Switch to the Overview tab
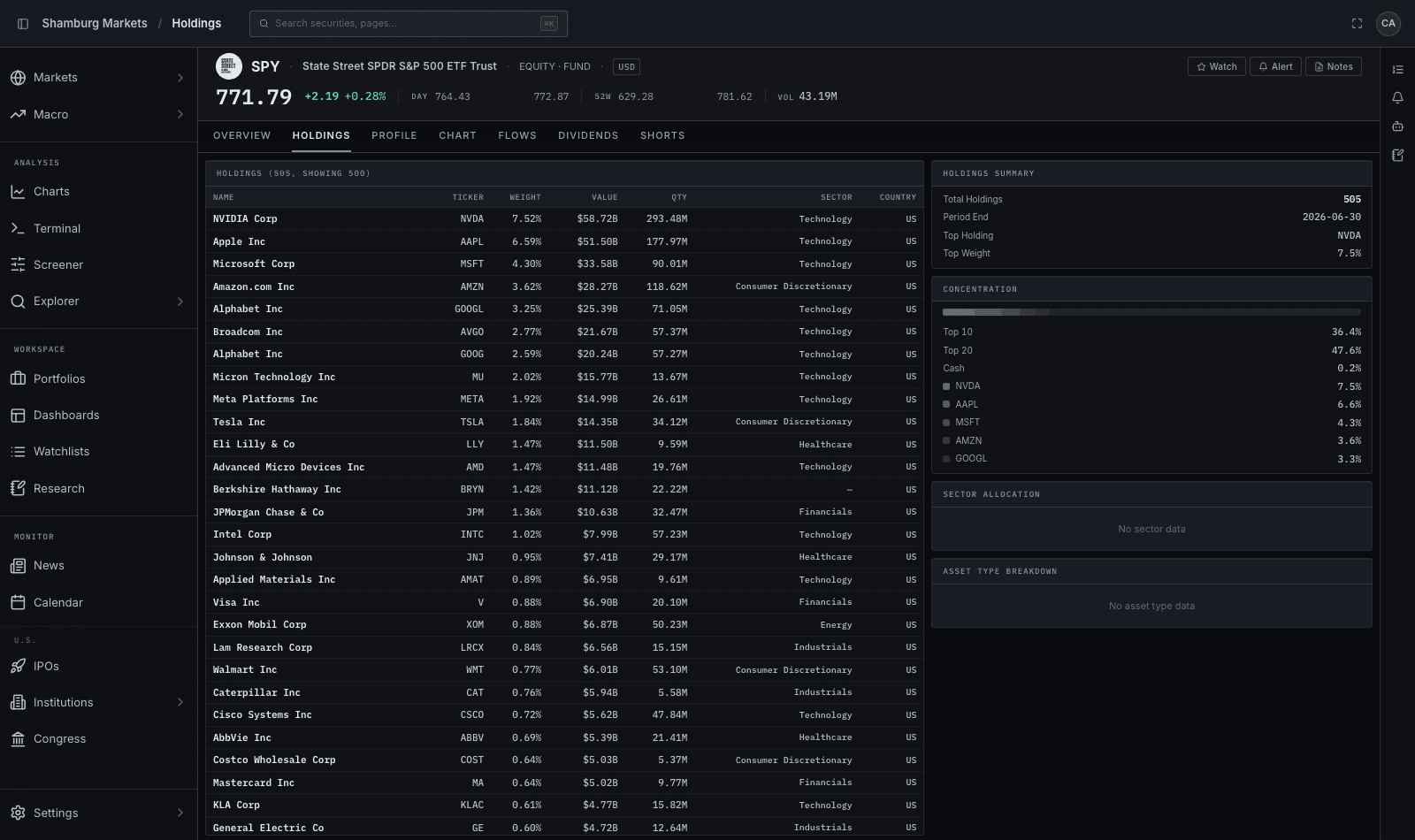Screen dimensions: 1415x840 (x=242, y=135)
